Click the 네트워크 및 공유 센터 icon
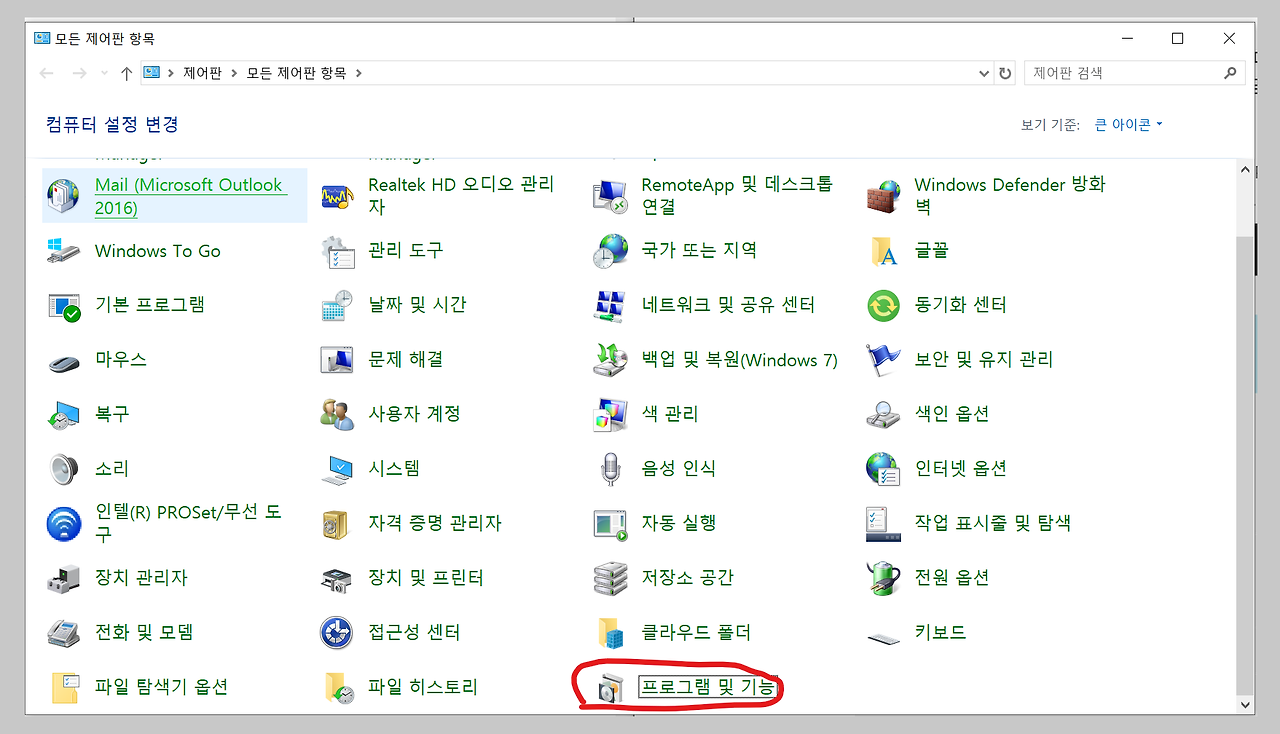 click(x=610, y=305)
